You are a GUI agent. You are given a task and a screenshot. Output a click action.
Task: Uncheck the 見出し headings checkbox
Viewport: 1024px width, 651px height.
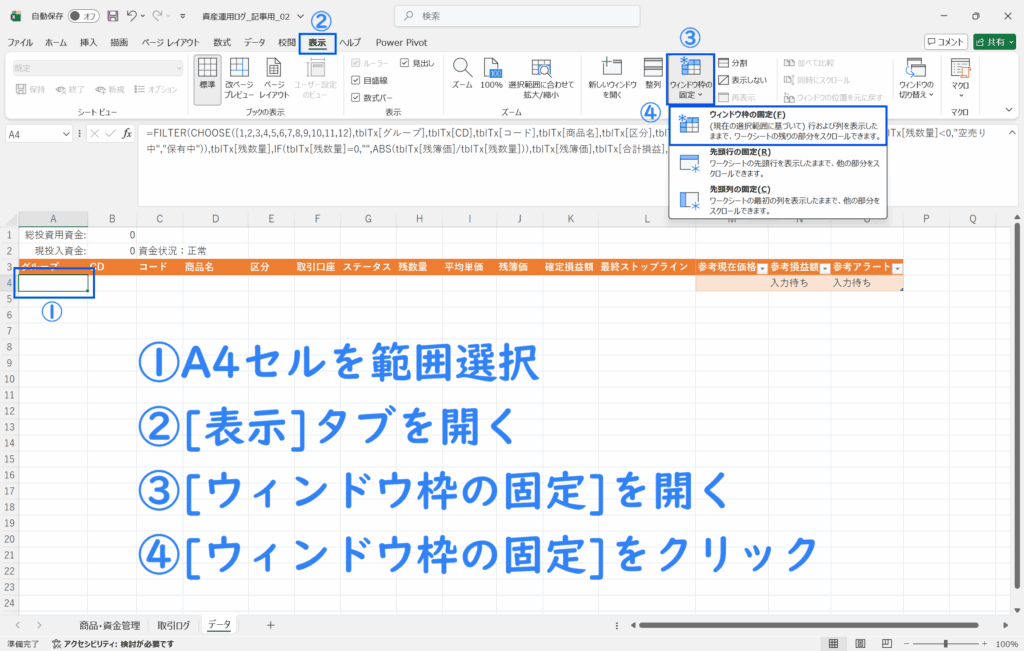click(x=406, y=63)
